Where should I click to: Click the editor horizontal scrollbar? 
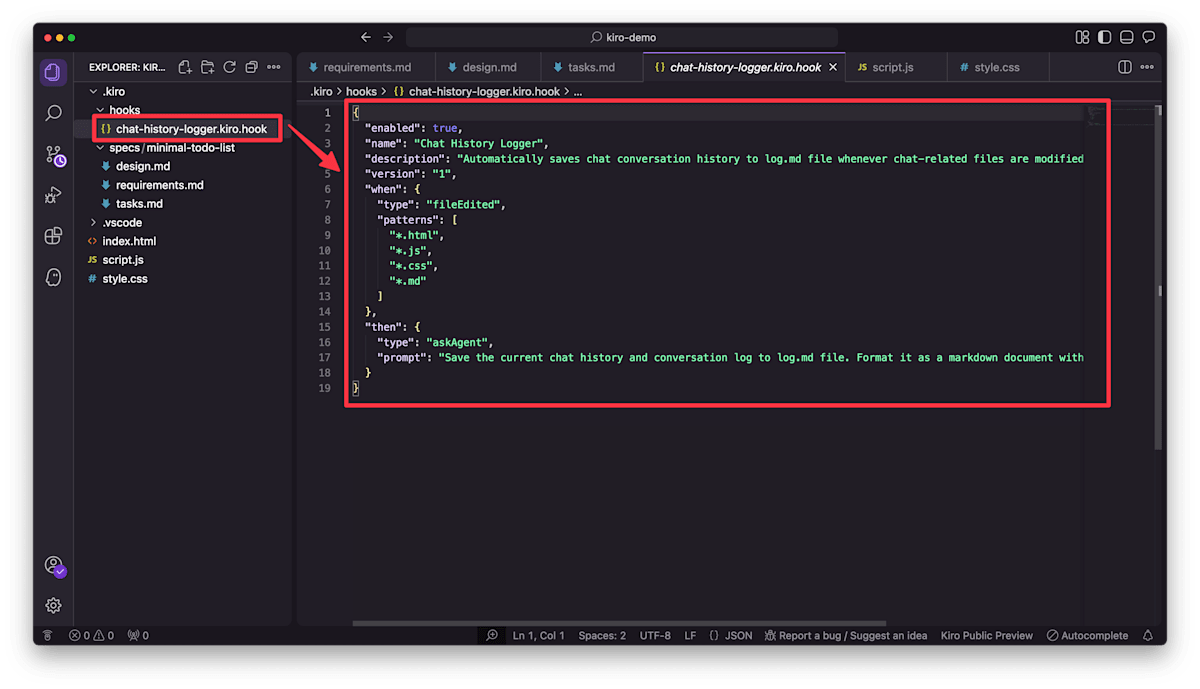619,623
